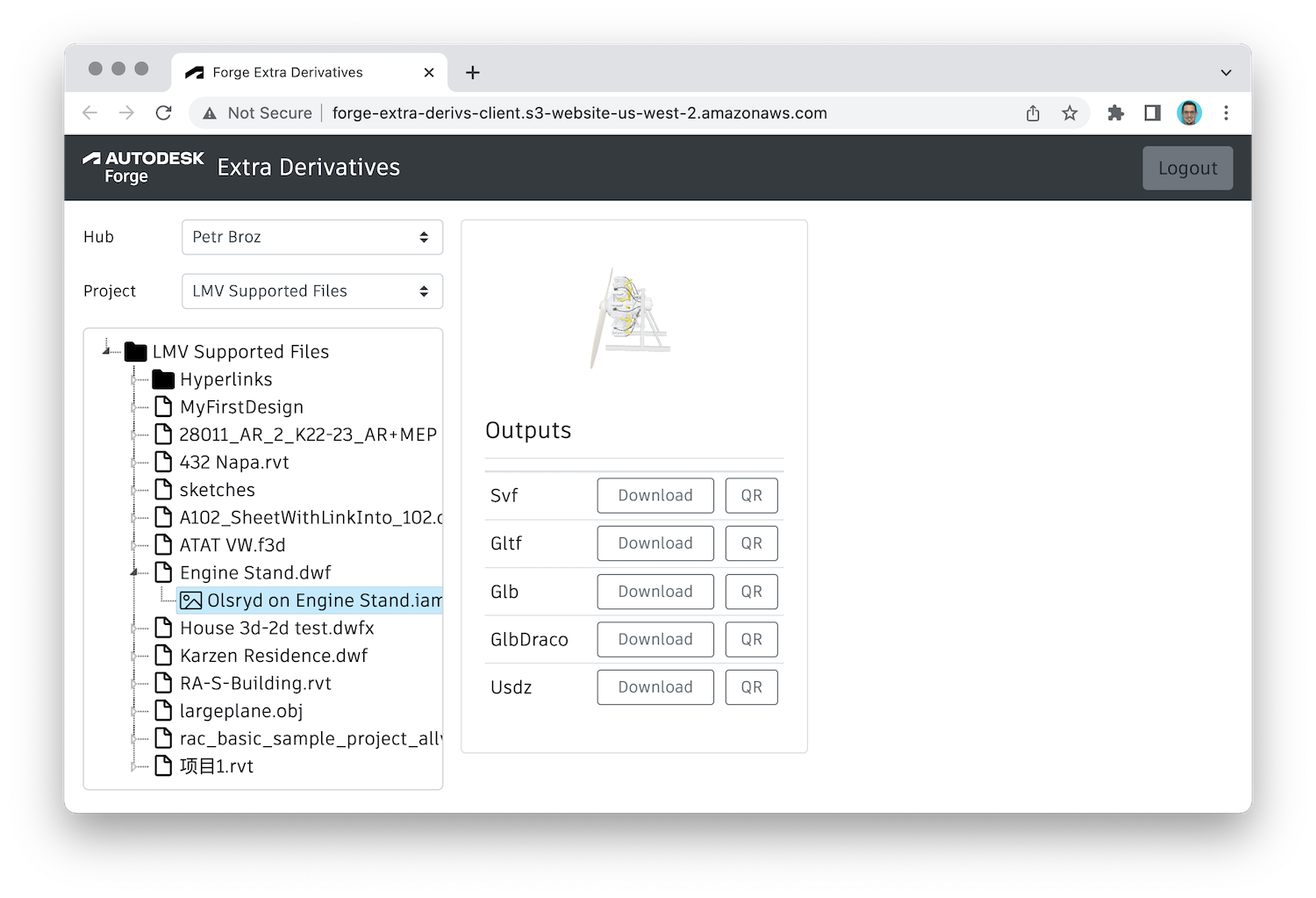1316x898 pixels.
Task: Open a new browser tab with the plus icon
Action: [473, 73]
